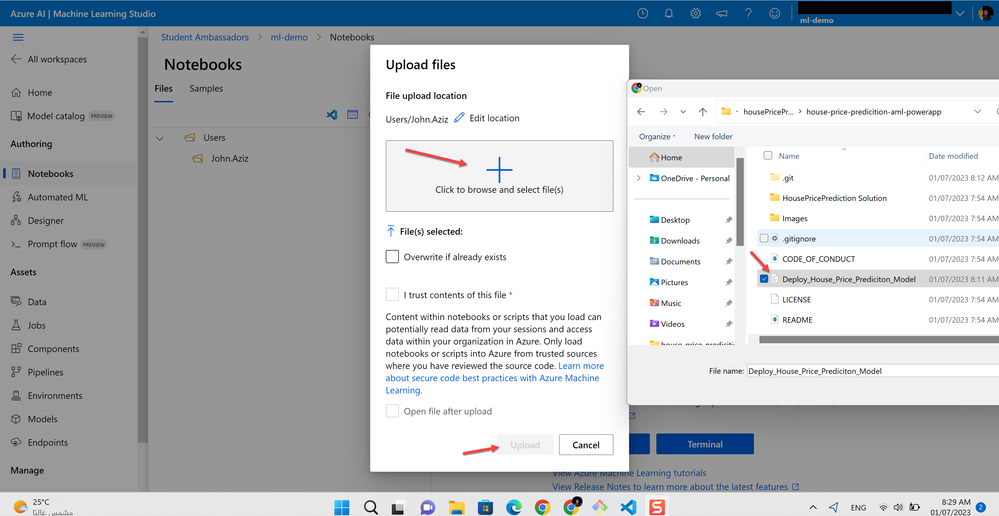Click the smiley face feedback icon
Screen dimensions: 999x516
point(775,13)
